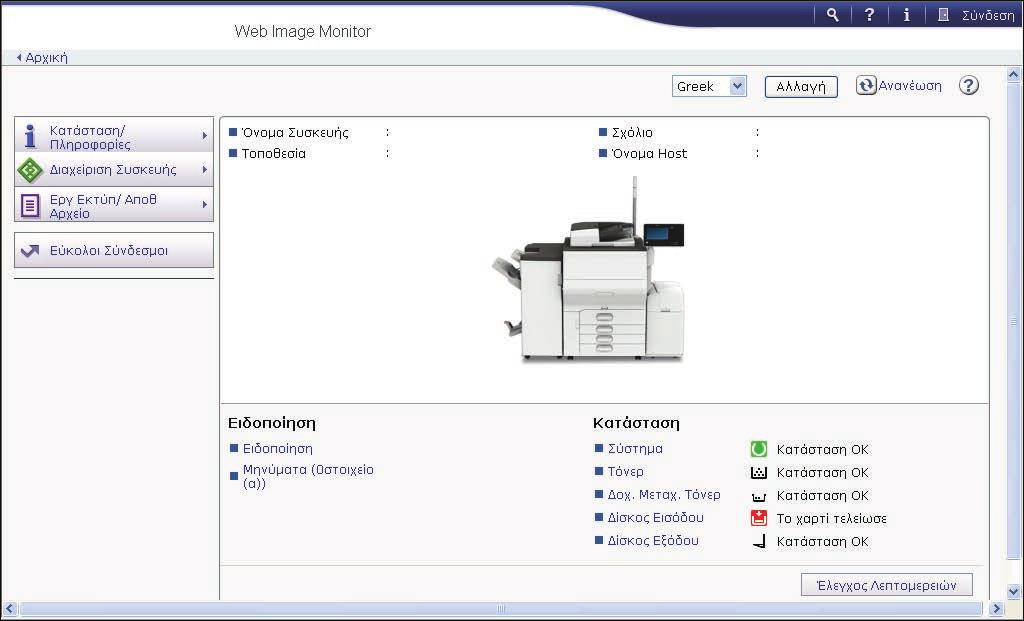This screenshot has width=1024, height=621.
Task: Click the Αλλαγή button
Action: click(x=801, y=86)
